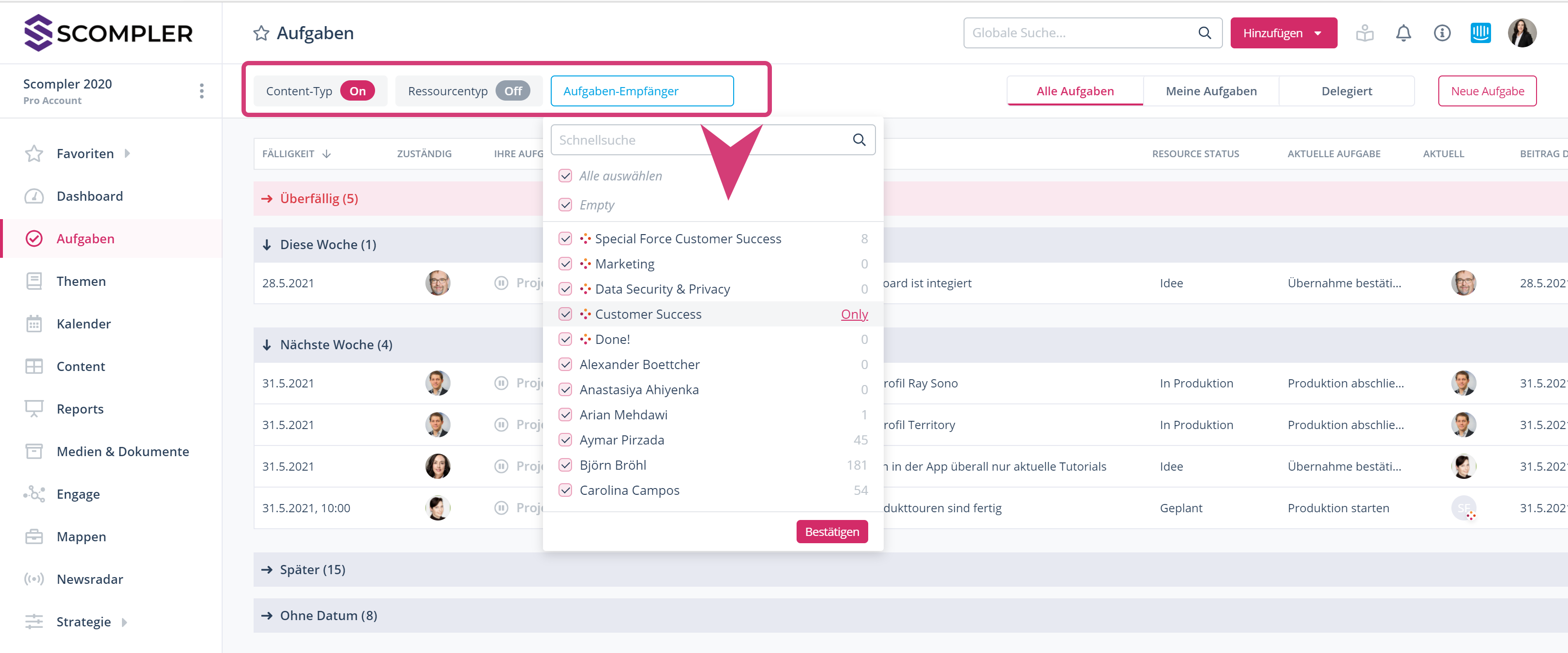This screenshot has width=1568, height=653.
Task: Open the Hinzufügen dropdown
Action: [1283, 33]
